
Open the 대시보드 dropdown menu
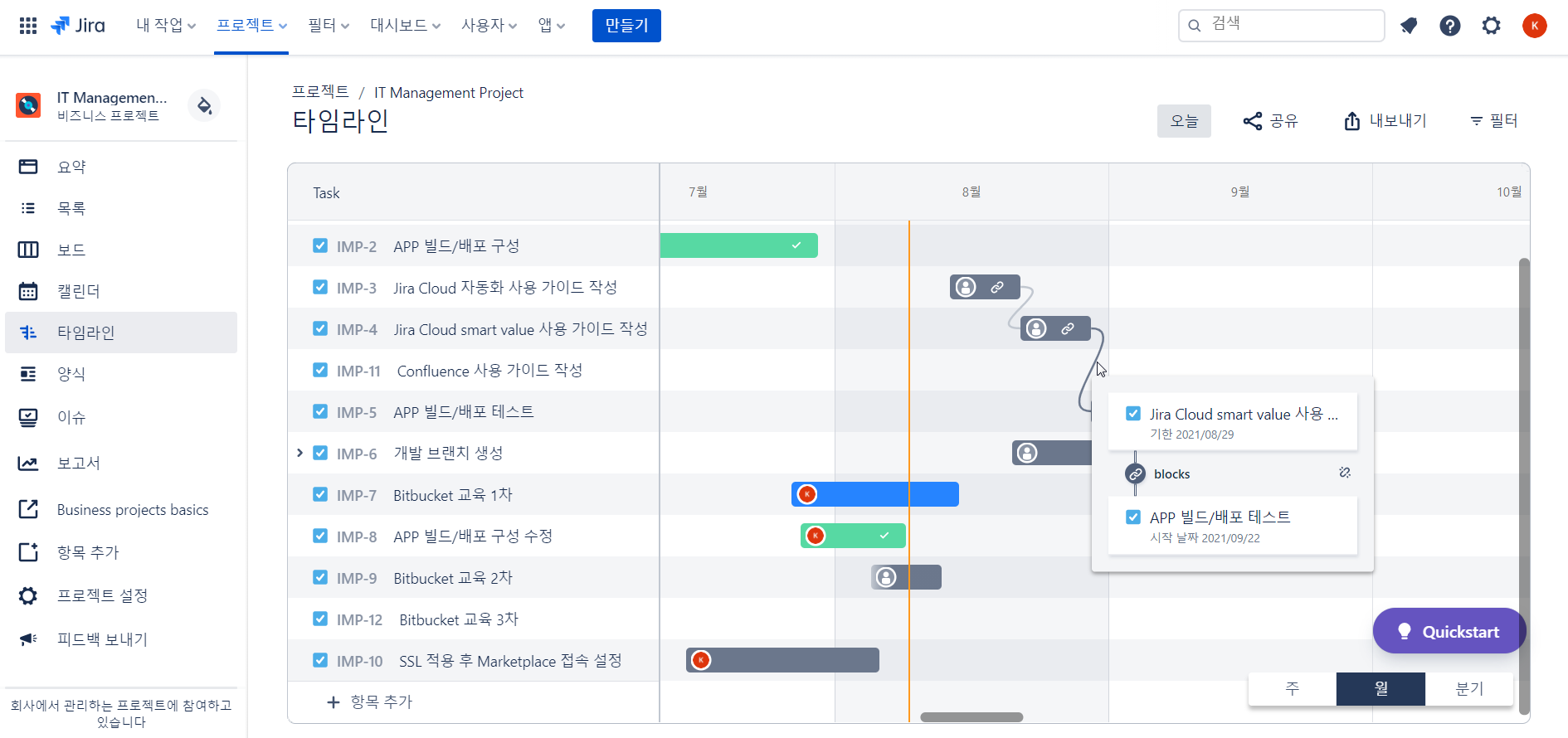point(405,26)
